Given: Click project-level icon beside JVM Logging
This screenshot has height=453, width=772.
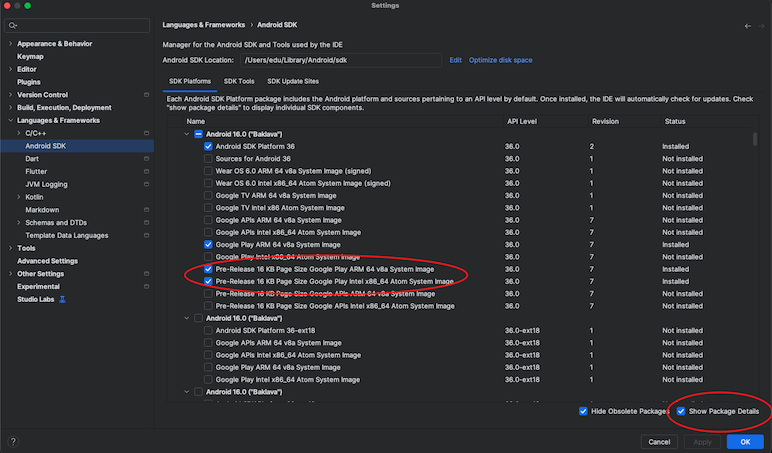Looking at the screenshot, I should (146, 184).
